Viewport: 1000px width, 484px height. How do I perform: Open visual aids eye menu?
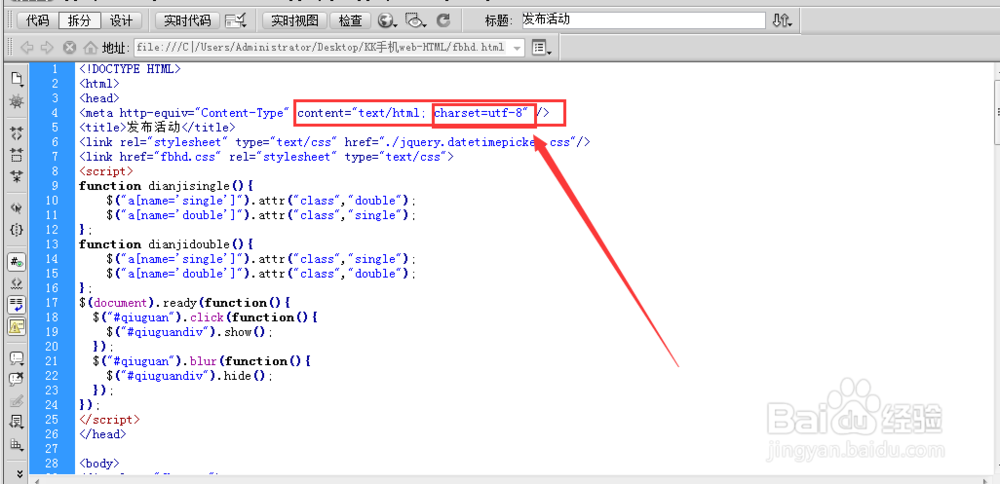click(416, 21)
